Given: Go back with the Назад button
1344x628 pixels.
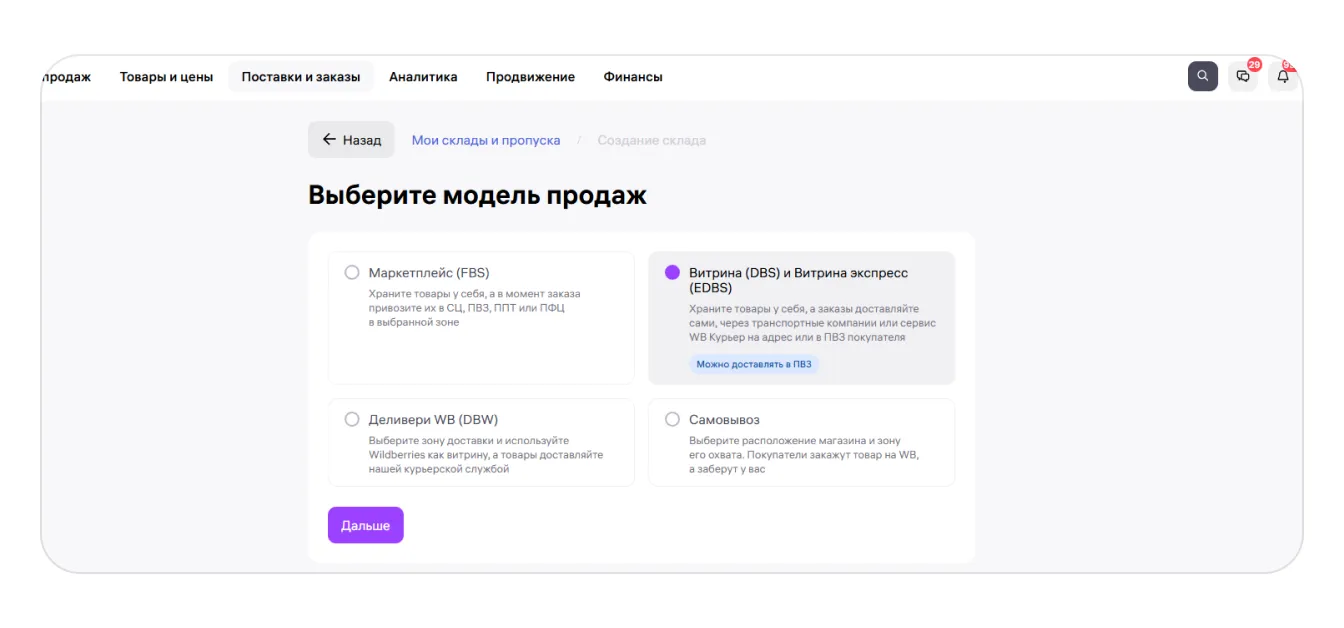Looking at the screenshot, I should tap(351, 140).
